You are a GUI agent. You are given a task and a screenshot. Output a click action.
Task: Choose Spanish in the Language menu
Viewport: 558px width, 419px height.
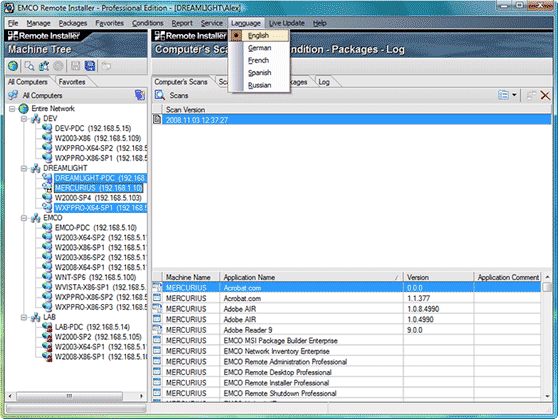coord(259,73)
